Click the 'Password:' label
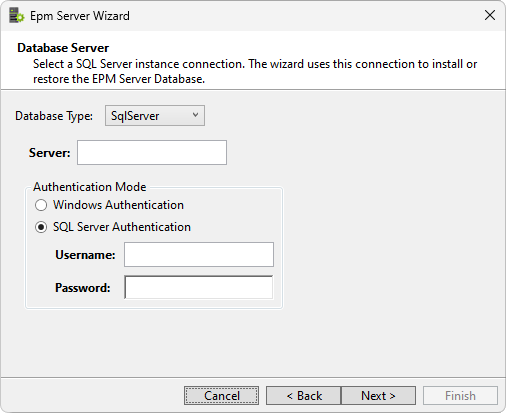The image size is (506, 413). [83, 288]
